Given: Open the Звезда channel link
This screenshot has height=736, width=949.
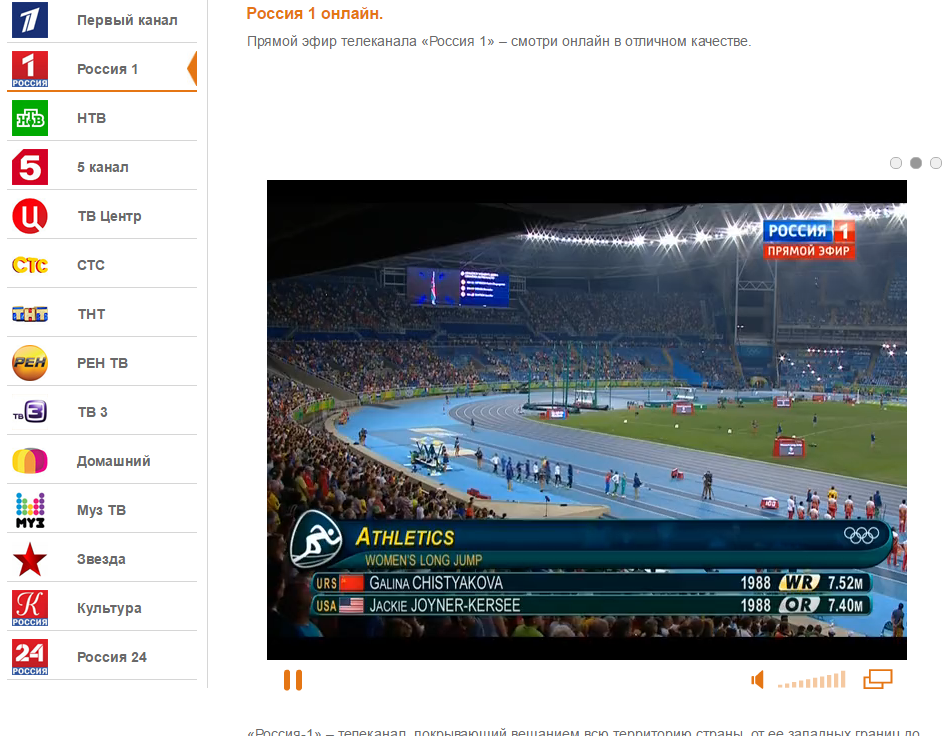Looking at the screenshot, I should click(101, 559).
